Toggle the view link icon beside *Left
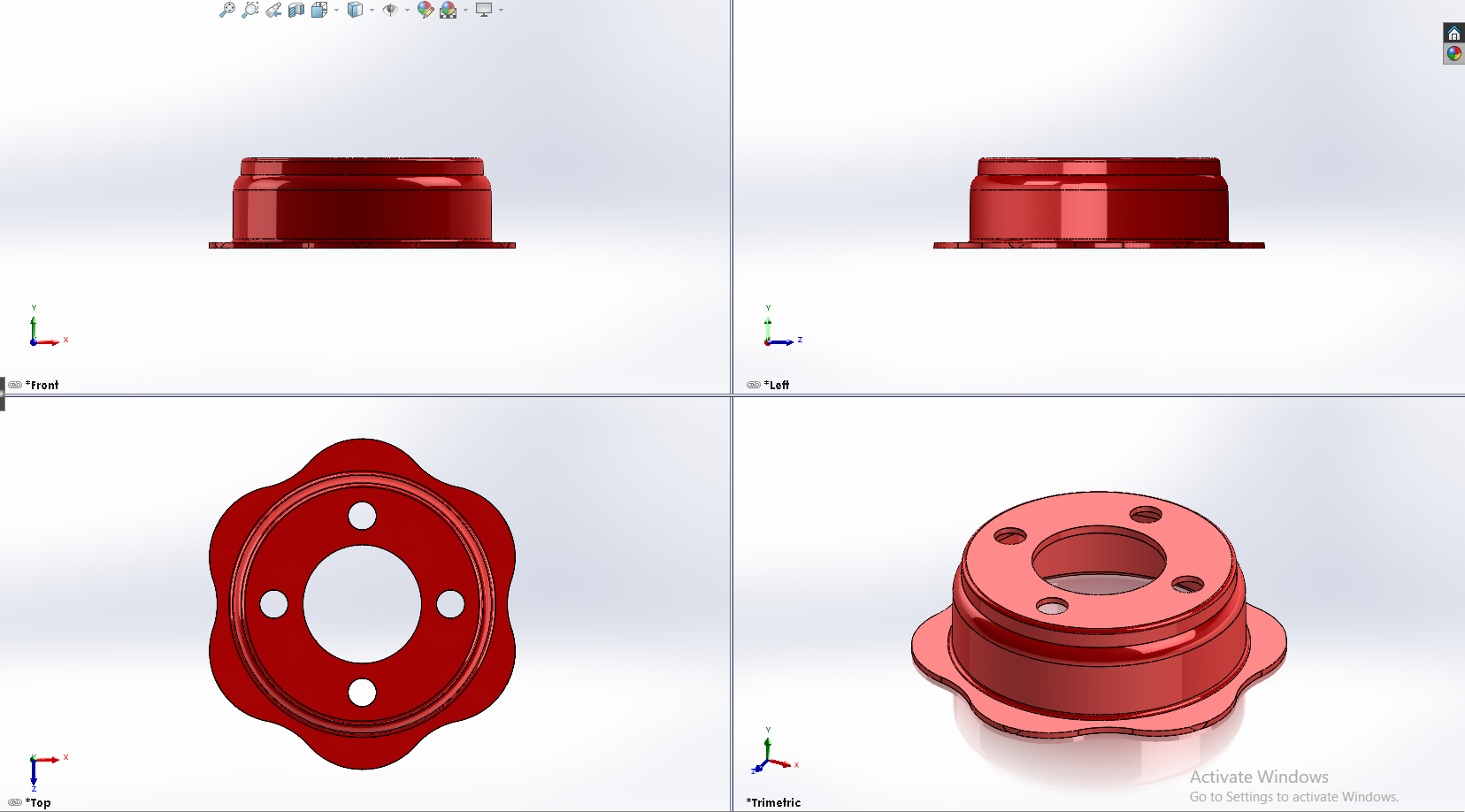The image size is (1465, 812). point(754,385)
